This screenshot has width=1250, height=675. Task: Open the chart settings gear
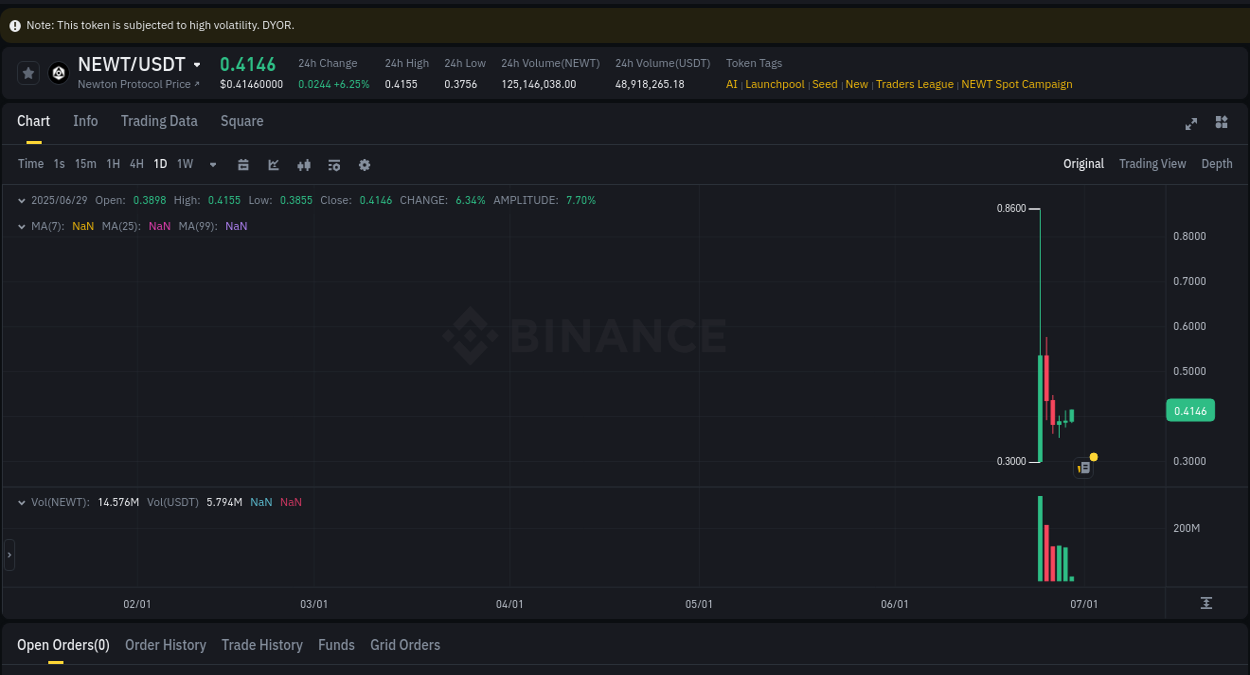(x=364, y=164)
